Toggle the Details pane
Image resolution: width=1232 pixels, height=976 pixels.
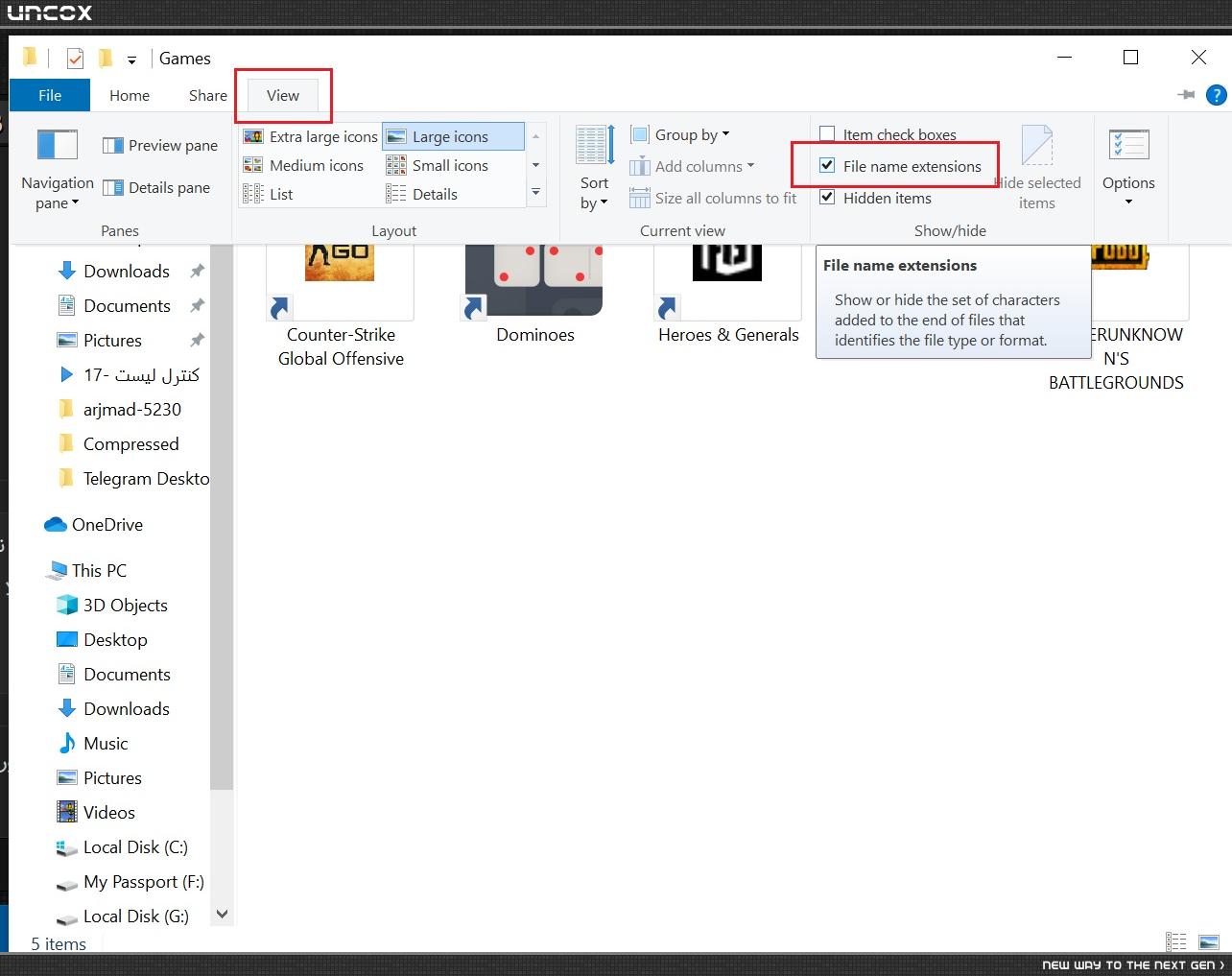[x=156, y=187]
